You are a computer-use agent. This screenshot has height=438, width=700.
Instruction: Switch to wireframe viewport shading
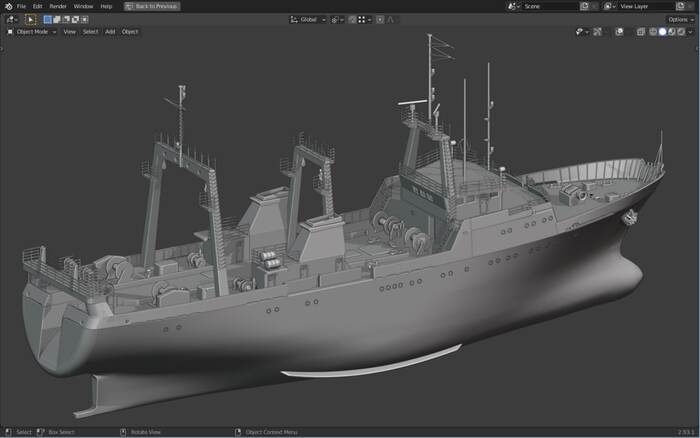pos(653,32)
